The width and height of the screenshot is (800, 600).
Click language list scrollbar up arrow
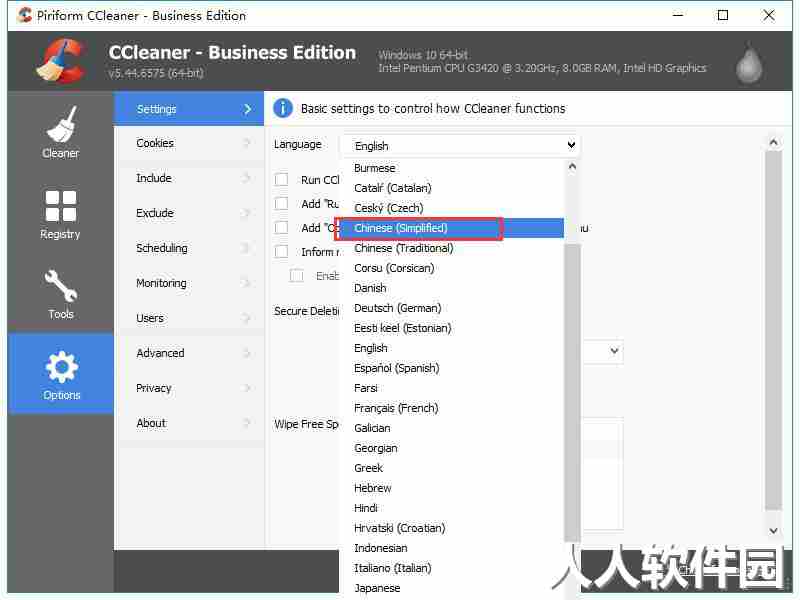(x=572, y=167)
